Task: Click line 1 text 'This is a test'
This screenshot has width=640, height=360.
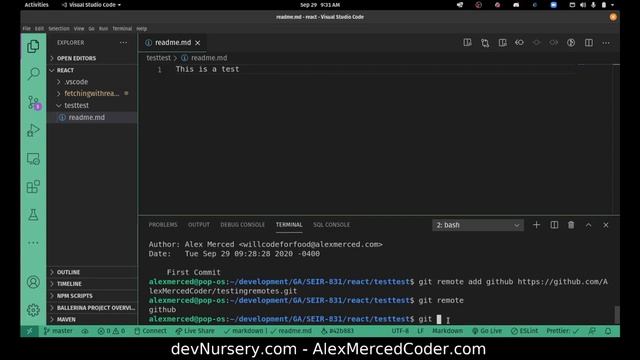Action: [207, 69]
